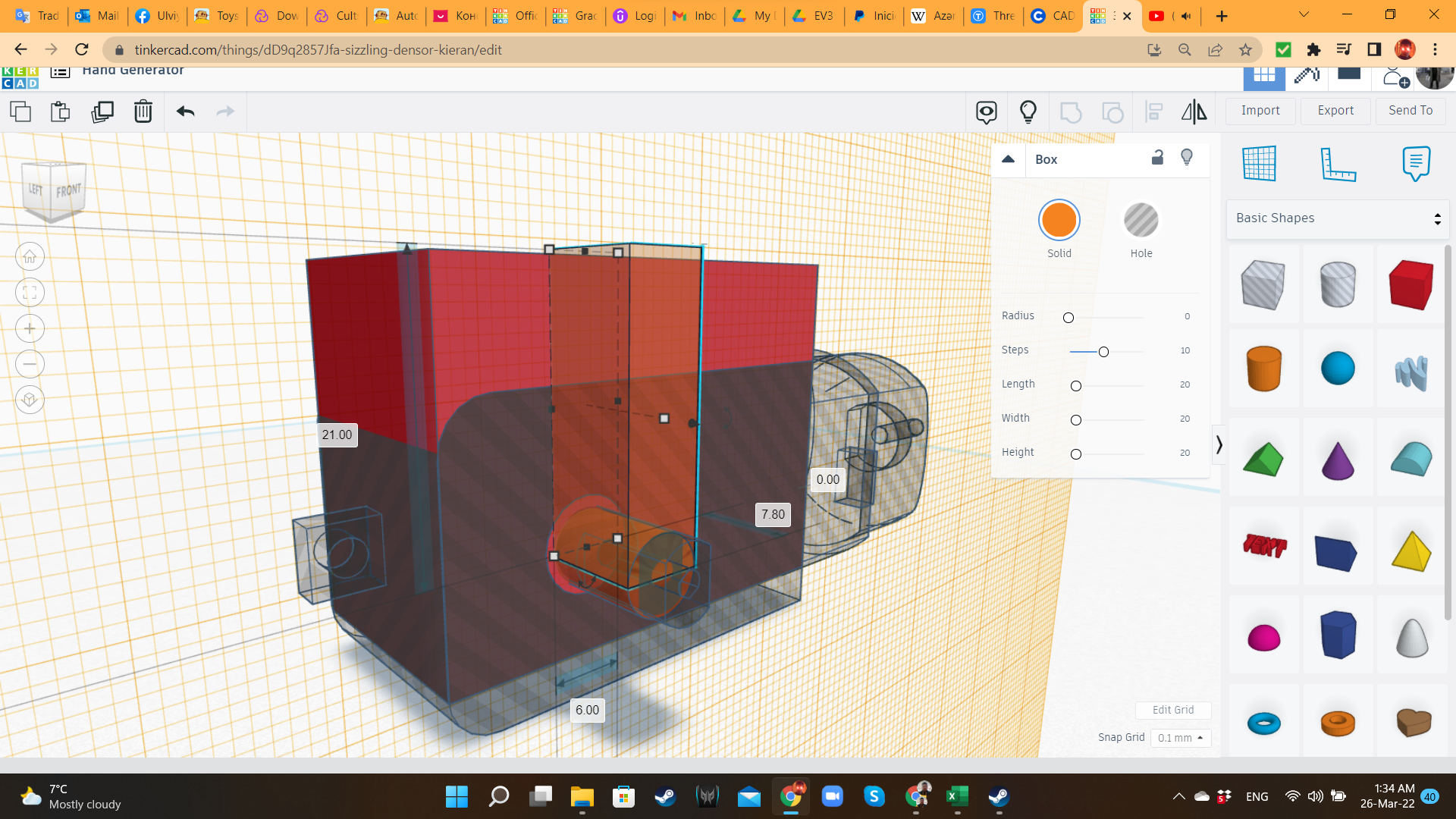Set the Box to Hole mode
The image size is (1456, 819).
(x=1141, y=221)
